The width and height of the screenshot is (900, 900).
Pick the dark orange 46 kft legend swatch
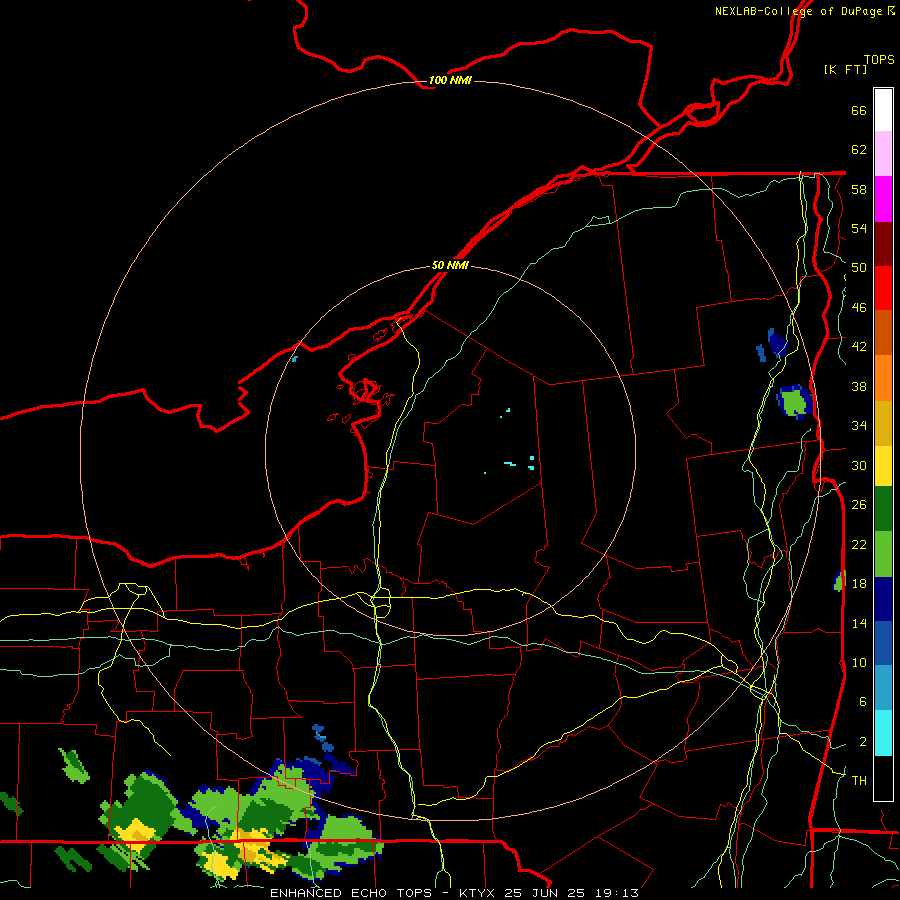tap(883, 333)
